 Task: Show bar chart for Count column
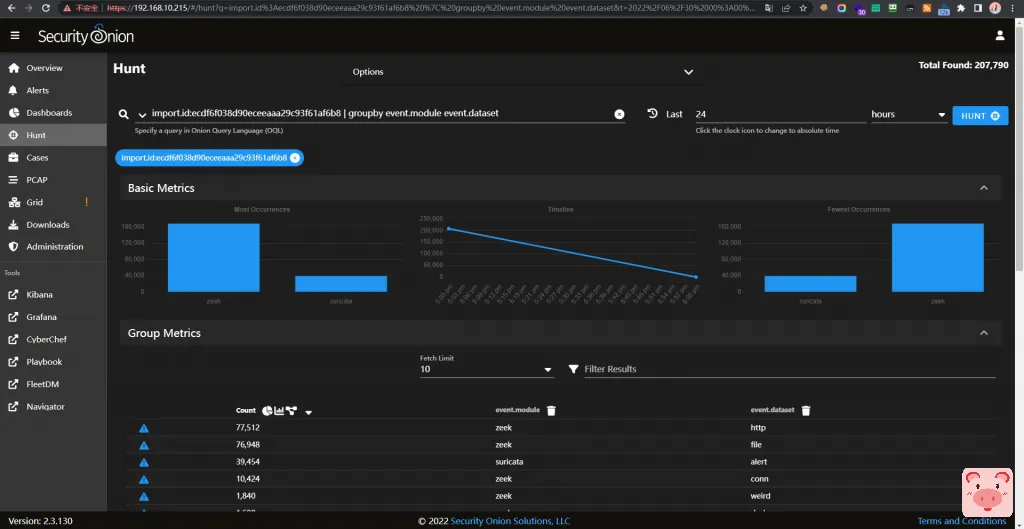(279, 411)
